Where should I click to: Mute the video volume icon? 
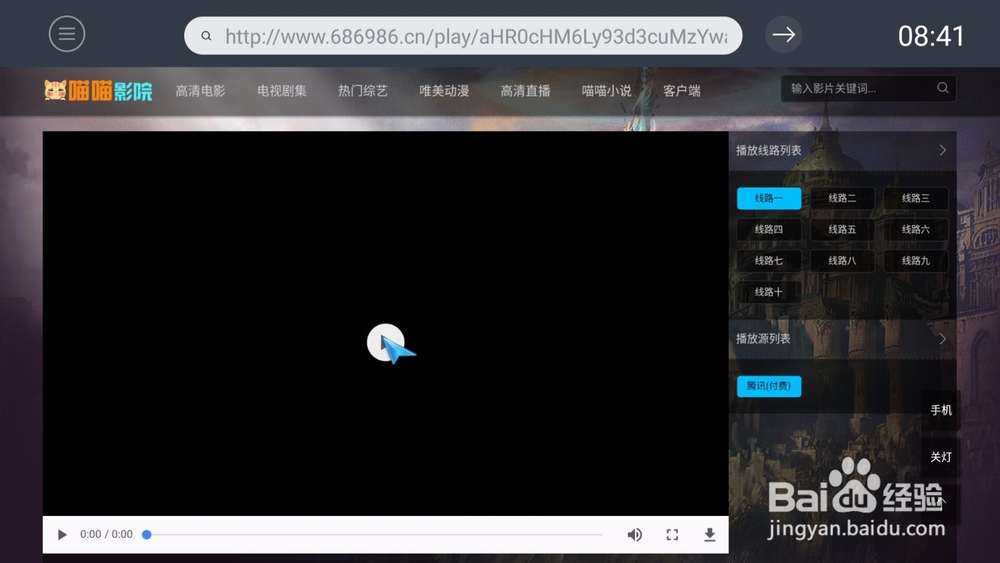coord(634,534)
